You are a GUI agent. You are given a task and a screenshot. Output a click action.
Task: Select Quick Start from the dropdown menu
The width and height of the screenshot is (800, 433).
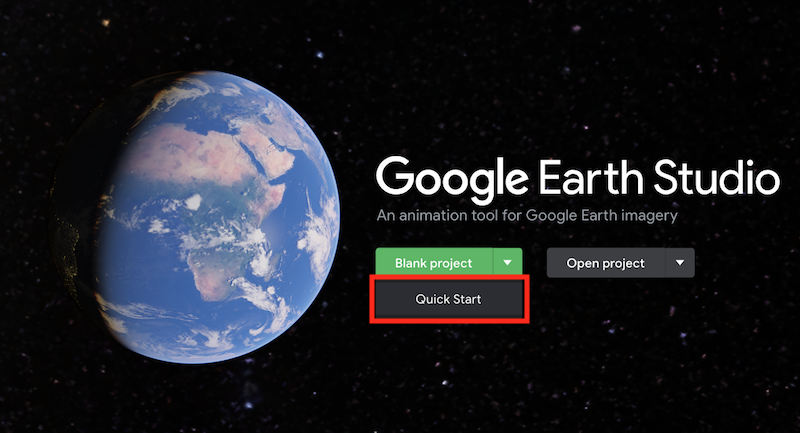click(x=449, y=299)
